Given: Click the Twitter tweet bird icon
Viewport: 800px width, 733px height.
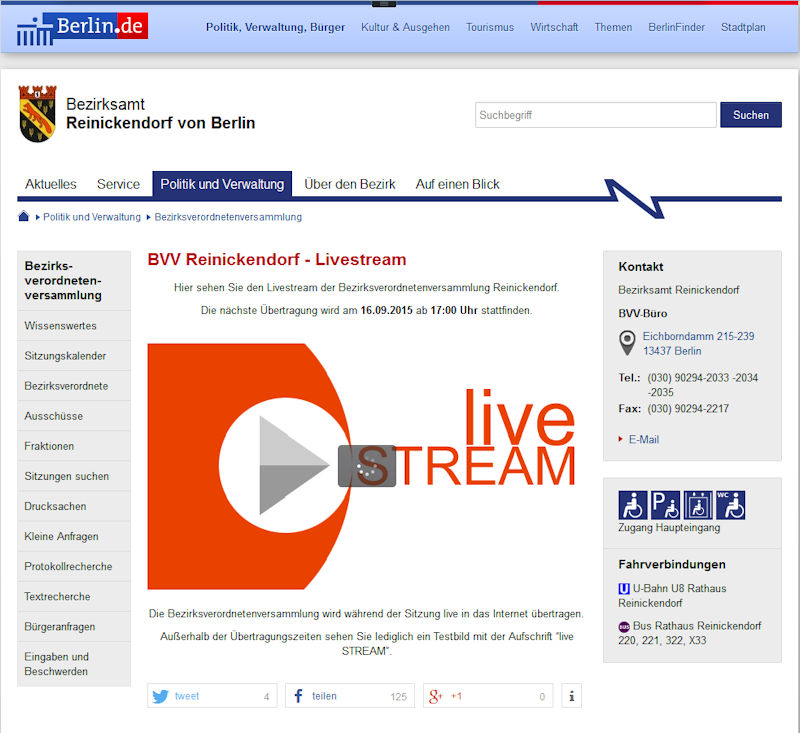Looking at the screenshot, I should 161,696.
